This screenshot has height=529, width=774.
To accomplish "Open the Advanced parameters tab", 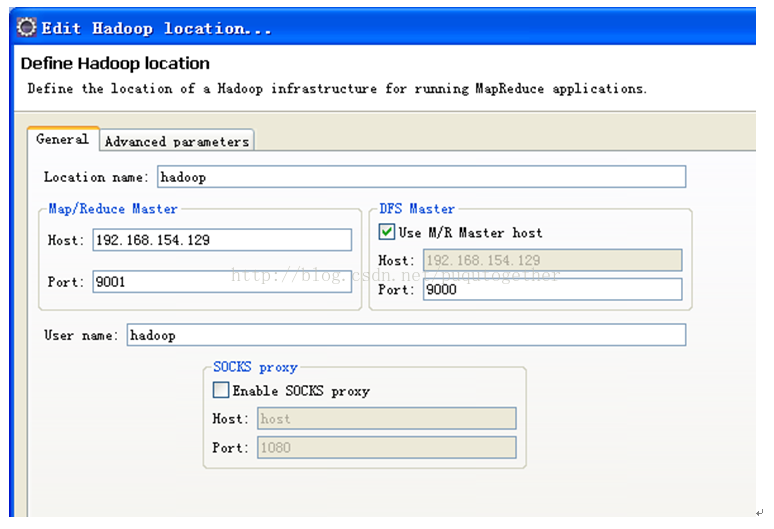I will click(177, 141).
